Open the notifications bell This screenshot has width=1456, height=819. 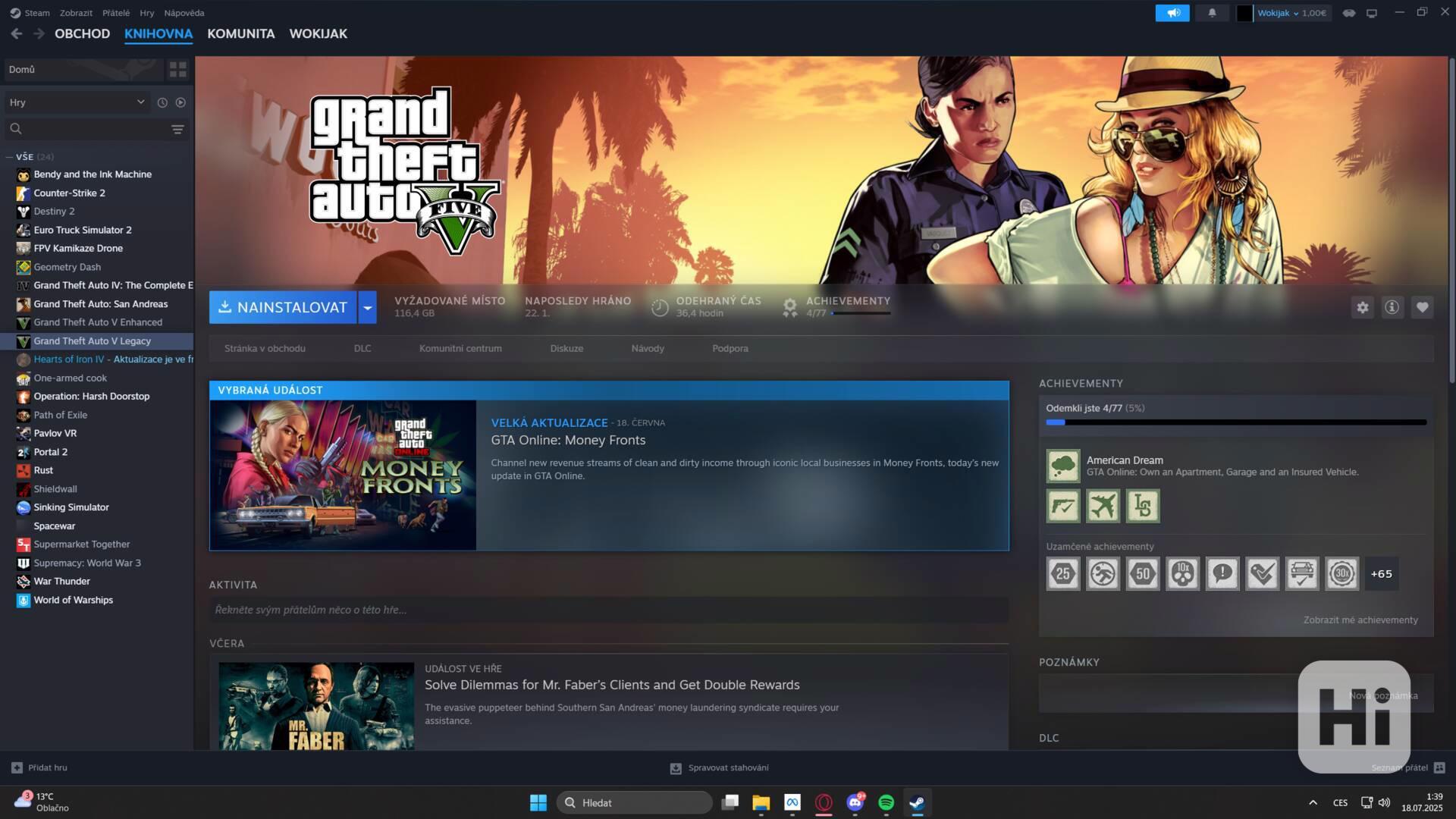(1212, 13)
